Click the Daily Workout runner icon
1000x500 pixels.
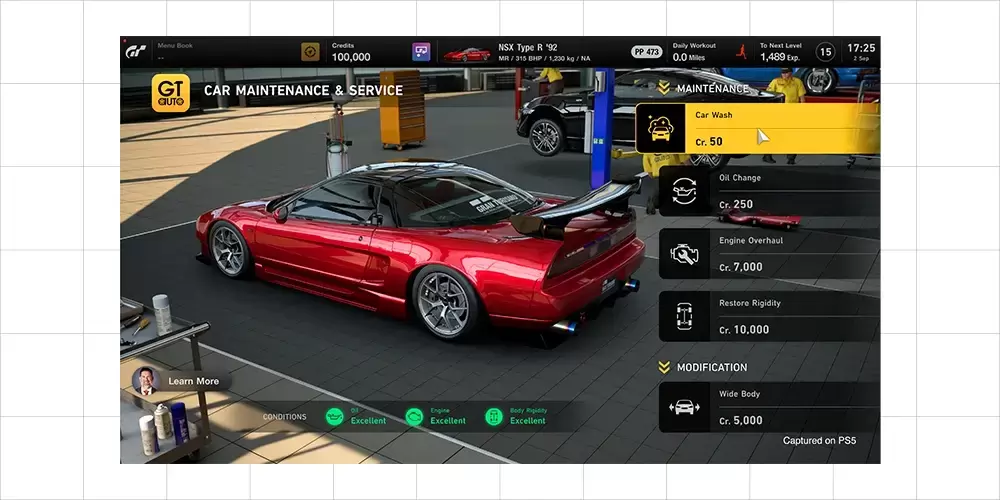coord(741,52)
